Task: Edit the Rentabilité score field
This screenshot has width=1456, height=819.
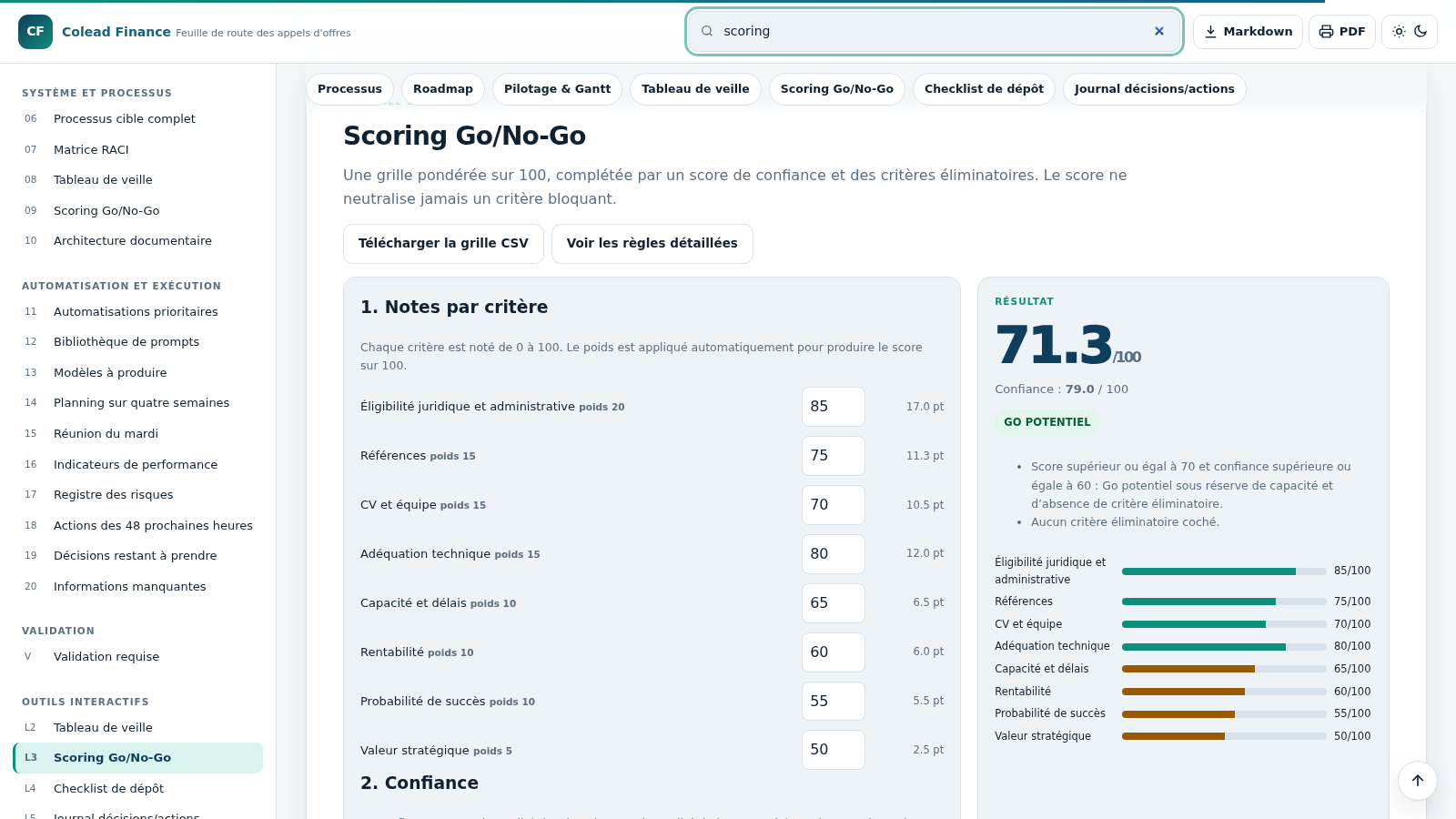Action: [x=833, y=652]
